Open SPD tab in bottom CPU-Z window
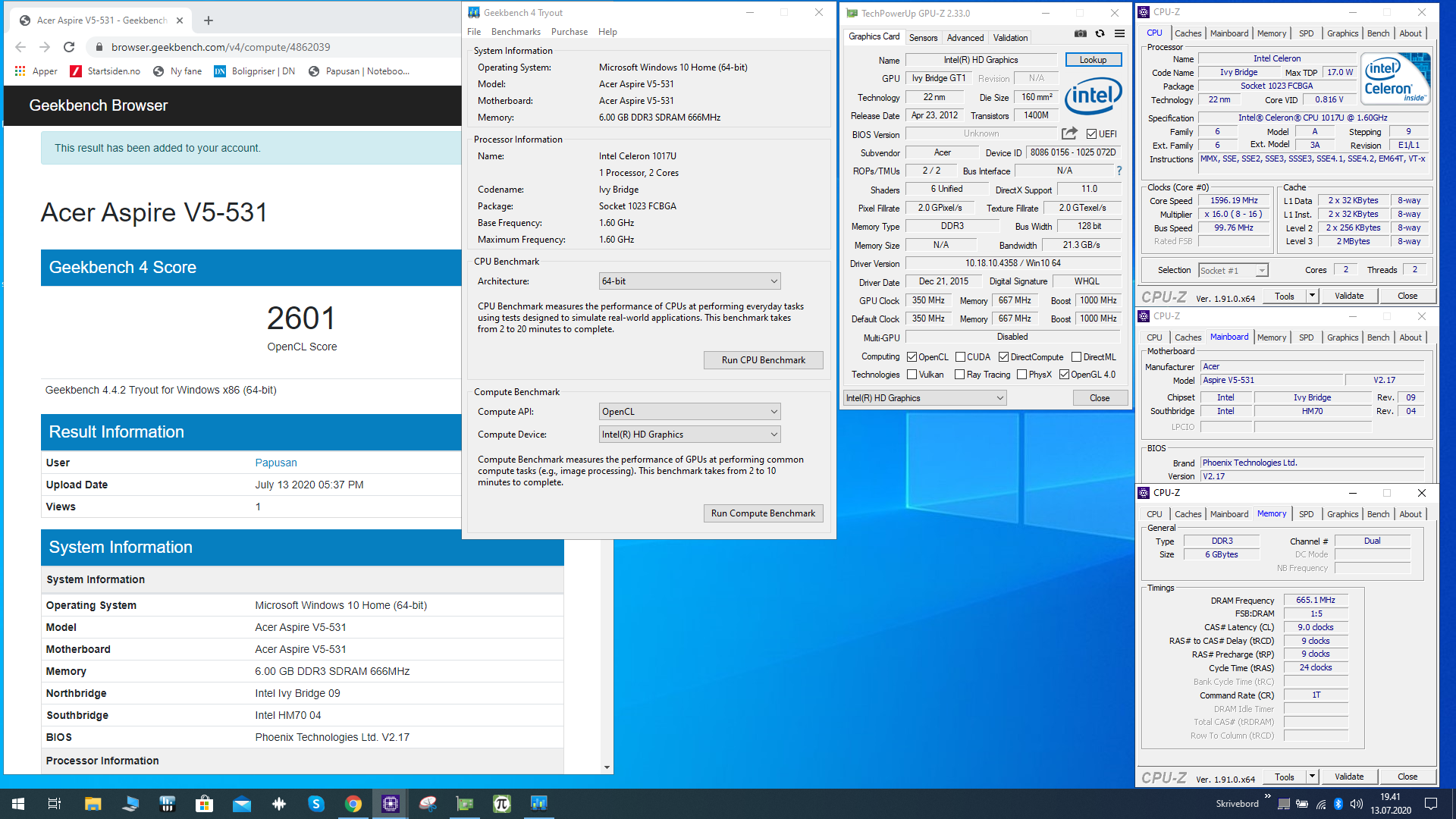The width and height of the screenshot is (1456, 819). click(1306, 514)
